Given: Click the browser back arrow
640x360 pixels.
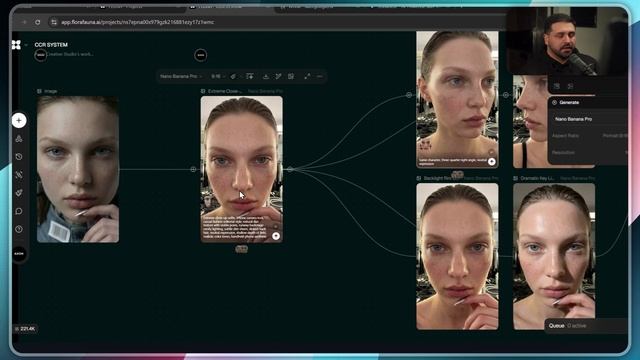Looking at the screenshot, I should point(24,22).
